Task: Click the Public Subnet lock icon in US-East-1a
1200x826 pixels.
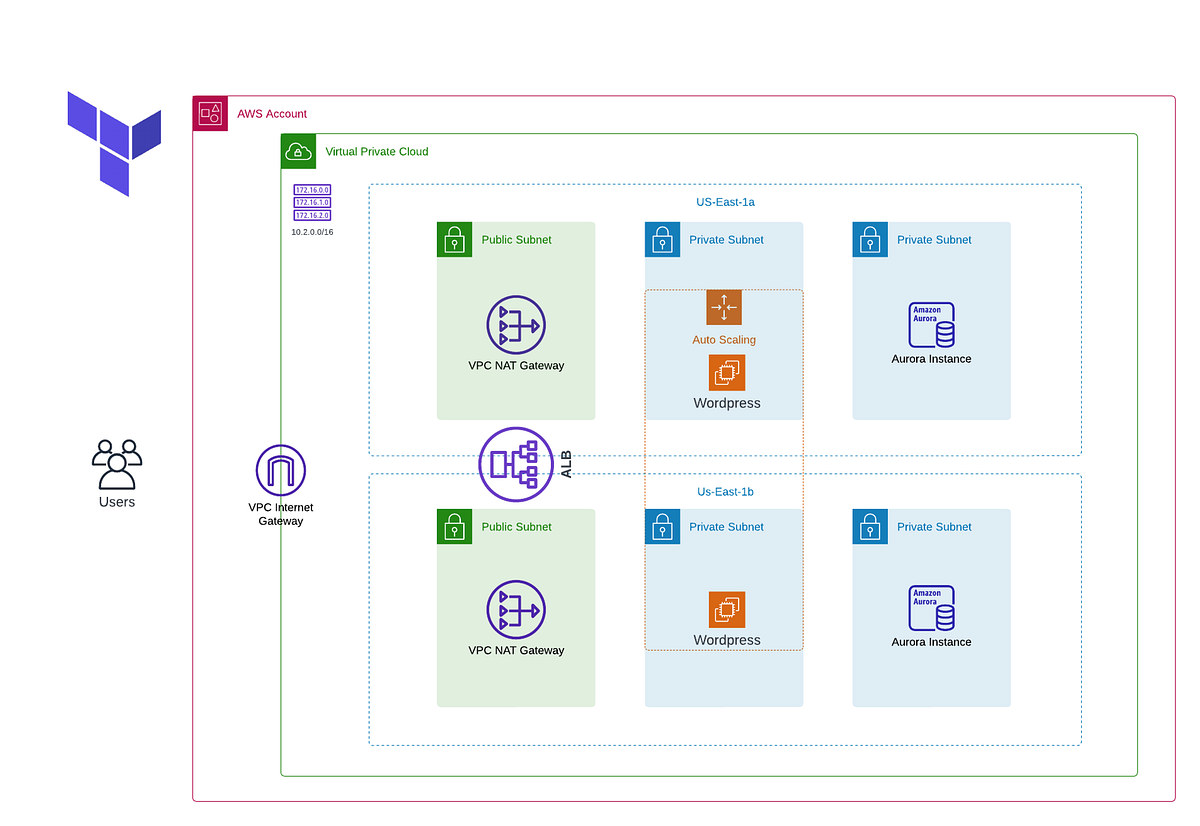Action: click(454, 240)
